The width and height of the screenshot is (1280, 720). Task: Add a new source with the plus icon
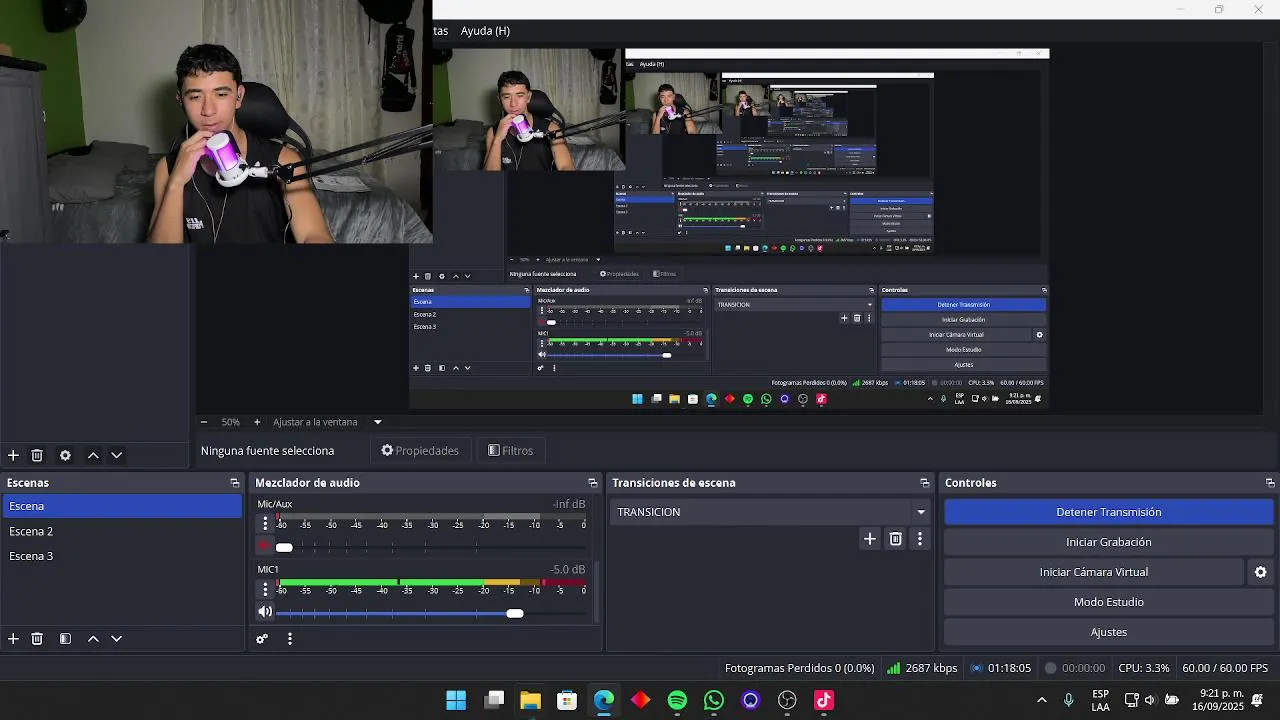[13, 455]
